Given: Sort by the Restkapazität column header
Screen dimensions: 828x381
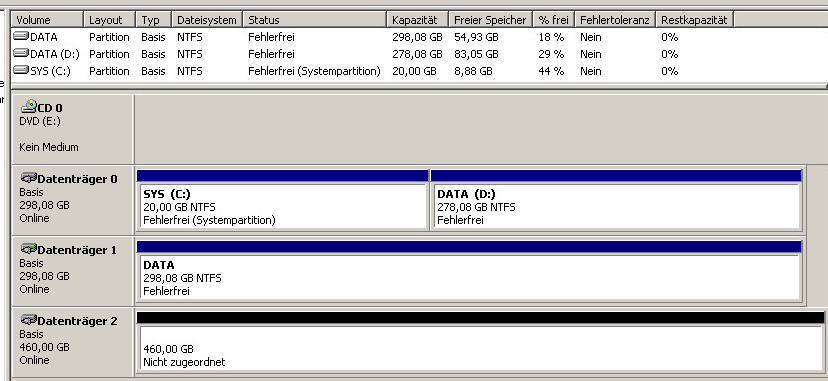Looking at the screenshot, I should click(694, 20).
